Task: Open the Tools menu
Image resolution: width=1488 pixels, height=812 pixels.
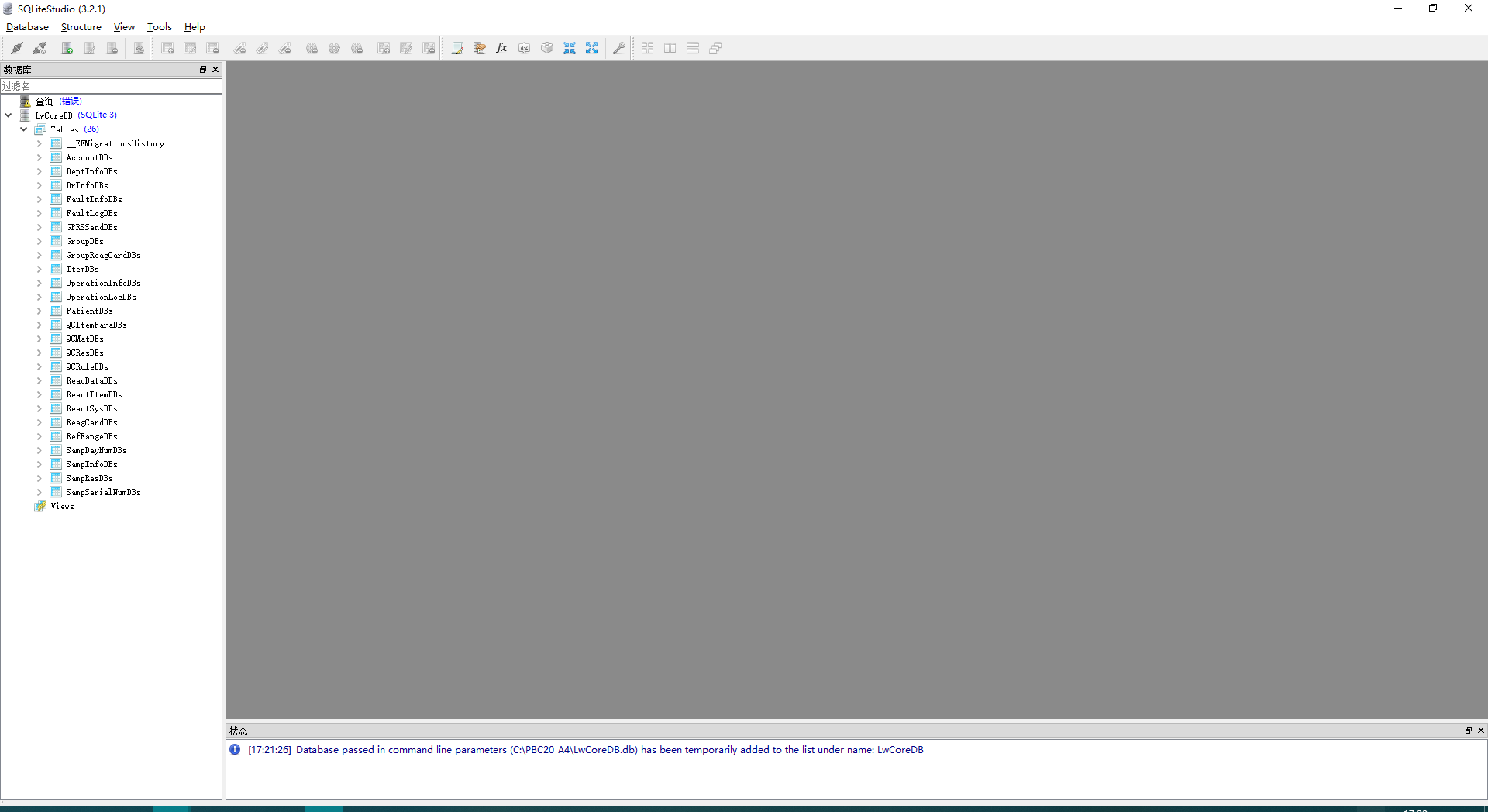Action: (160, 26)
